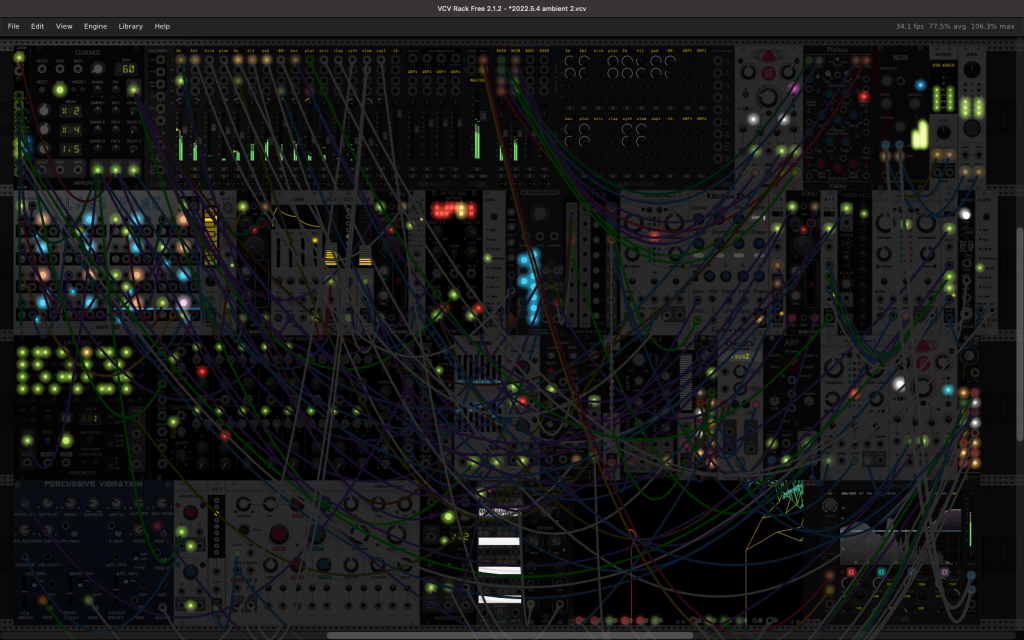This screenshot has height=640, width=1024.
Task: Click the ratio knob beside x 4
Action: pos(44,129)
